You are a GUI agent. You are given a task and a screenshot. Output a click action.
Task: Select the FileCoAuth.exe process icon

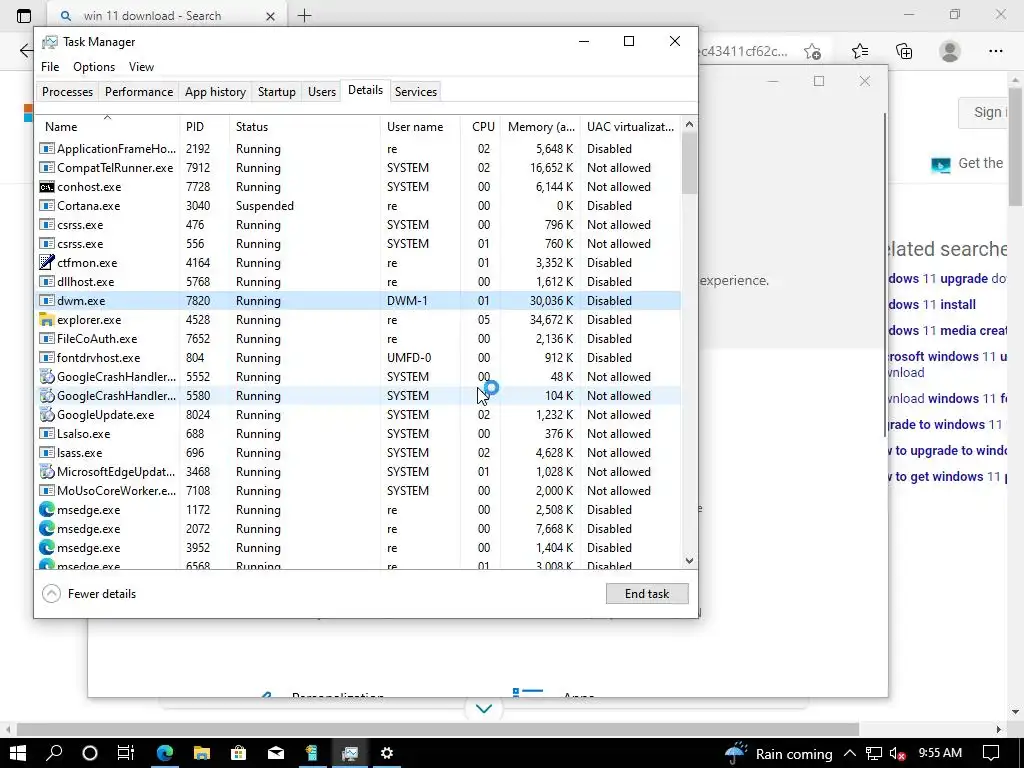[x=46, y=339]
